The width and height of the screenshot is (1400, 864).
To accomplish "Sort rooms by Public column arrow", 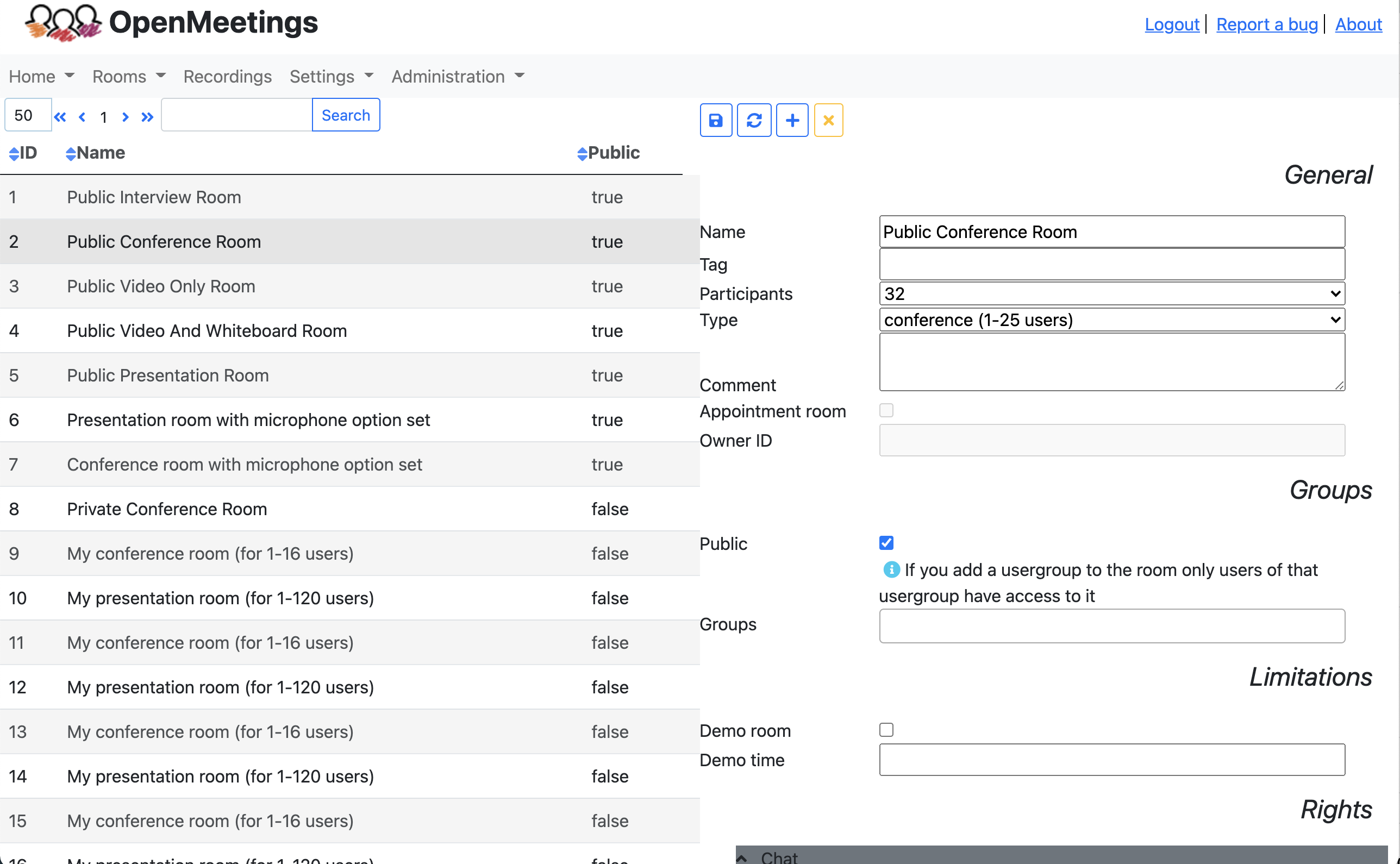I will [582, 153].
